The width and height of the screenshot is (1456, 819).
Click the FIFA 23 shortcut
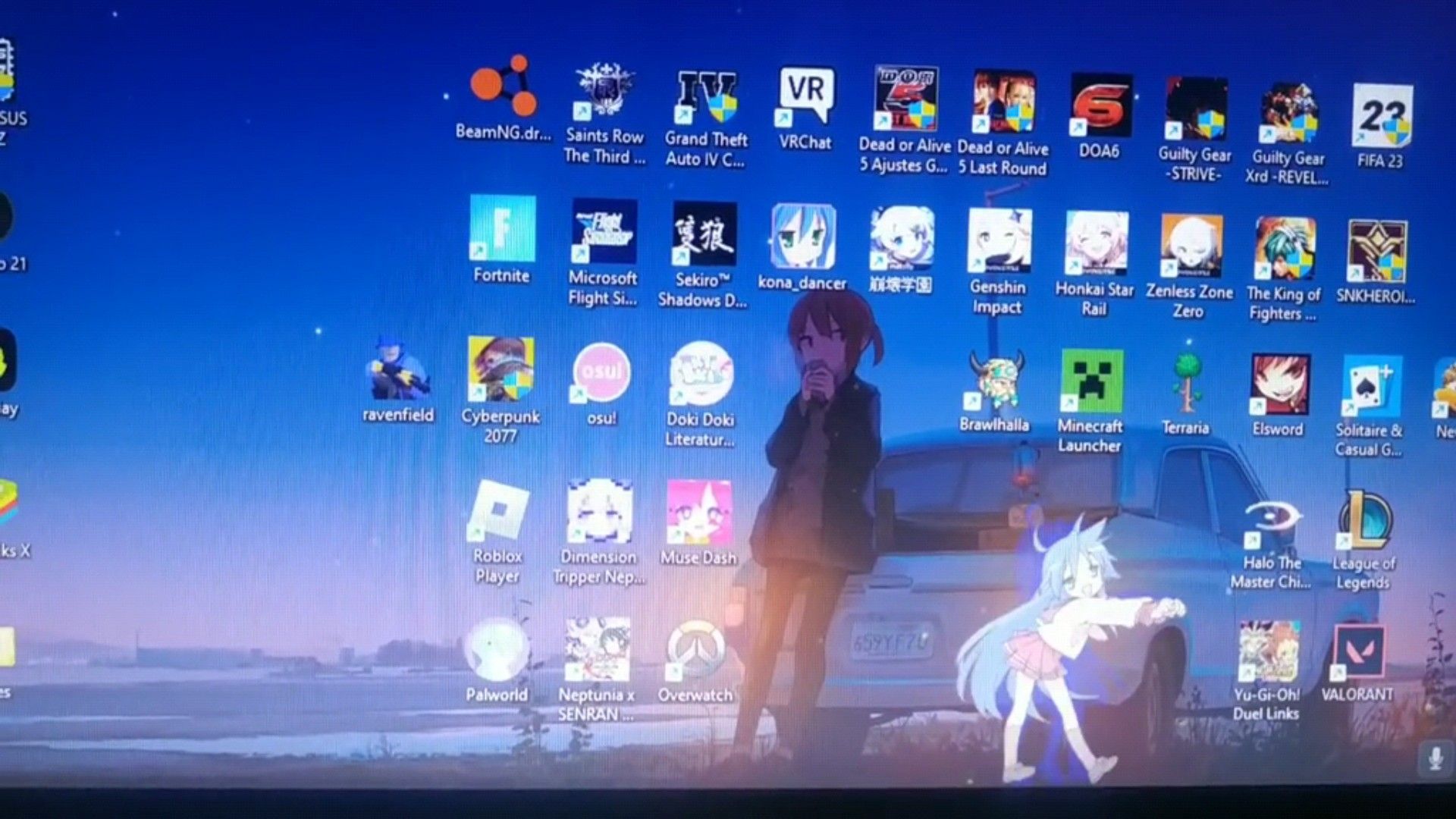coord(1382,117)
